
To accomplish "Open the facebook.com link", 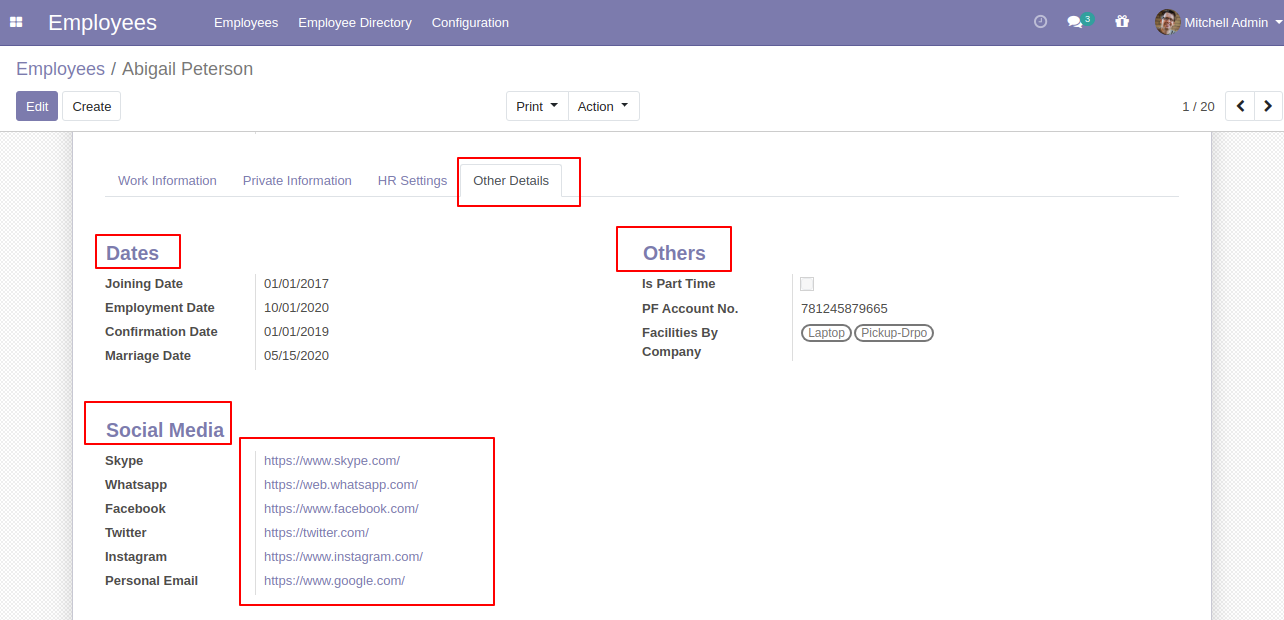I will click(x=341, y=509).
